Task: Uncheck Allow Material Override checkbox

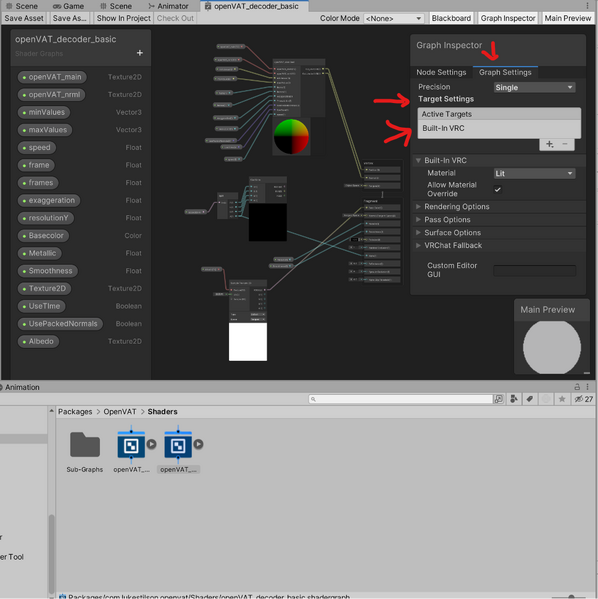Action: coord(498,189)
